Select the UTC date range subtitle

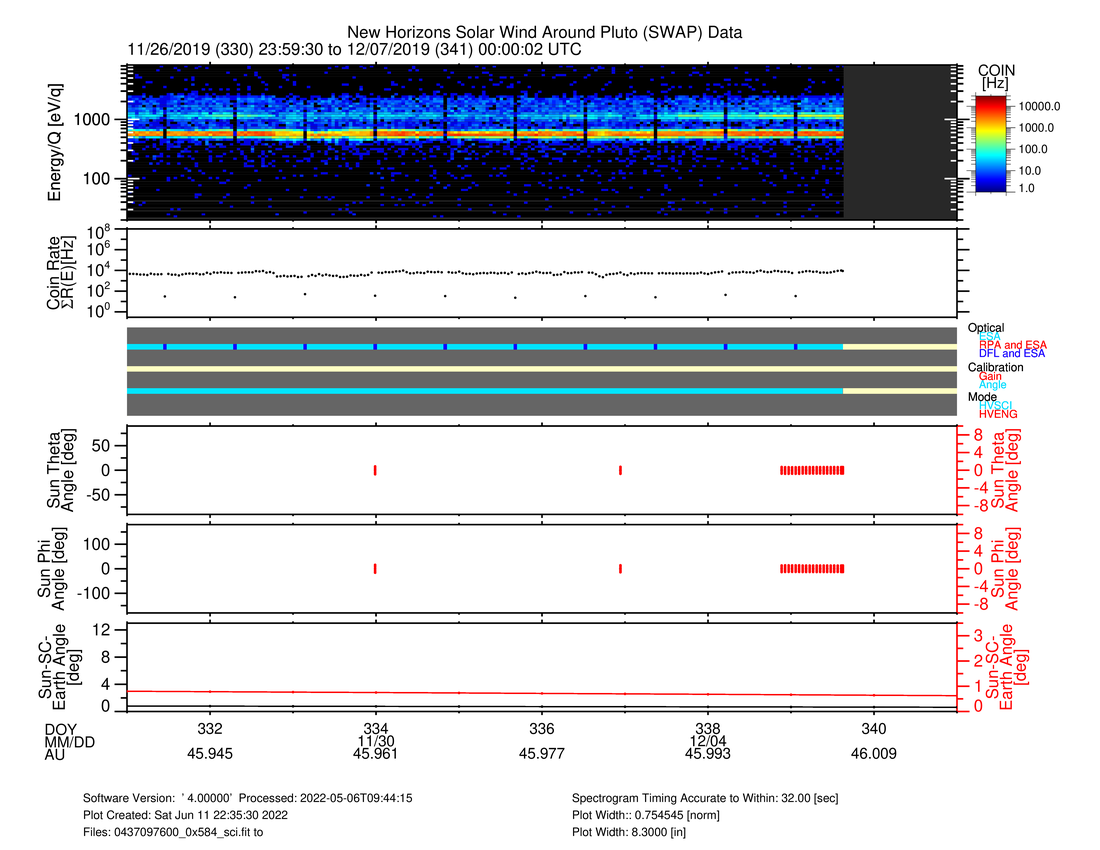(354, 49)
